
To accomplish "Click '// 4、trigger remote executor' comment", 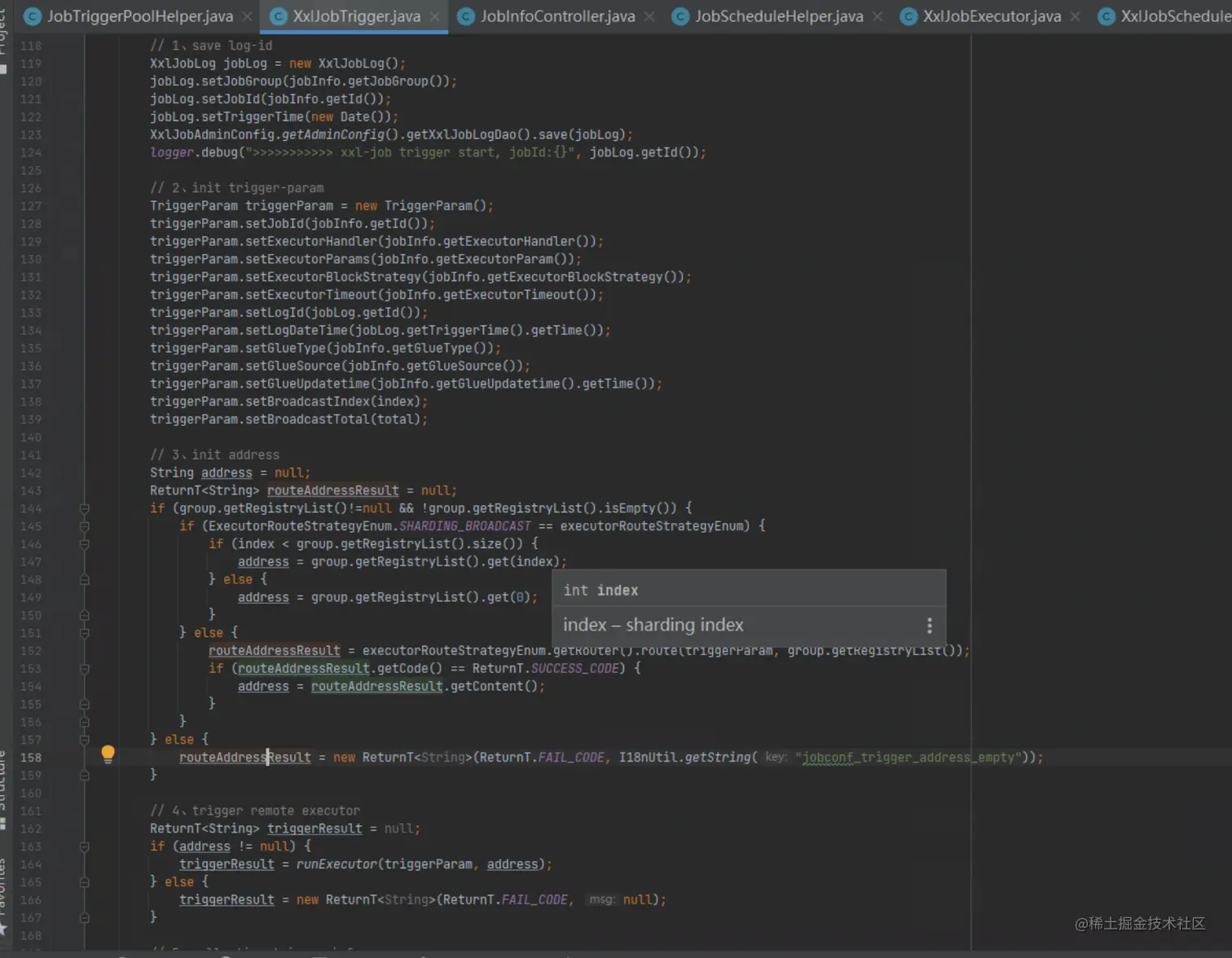I will pyautogui.click(x=255, y=811).
